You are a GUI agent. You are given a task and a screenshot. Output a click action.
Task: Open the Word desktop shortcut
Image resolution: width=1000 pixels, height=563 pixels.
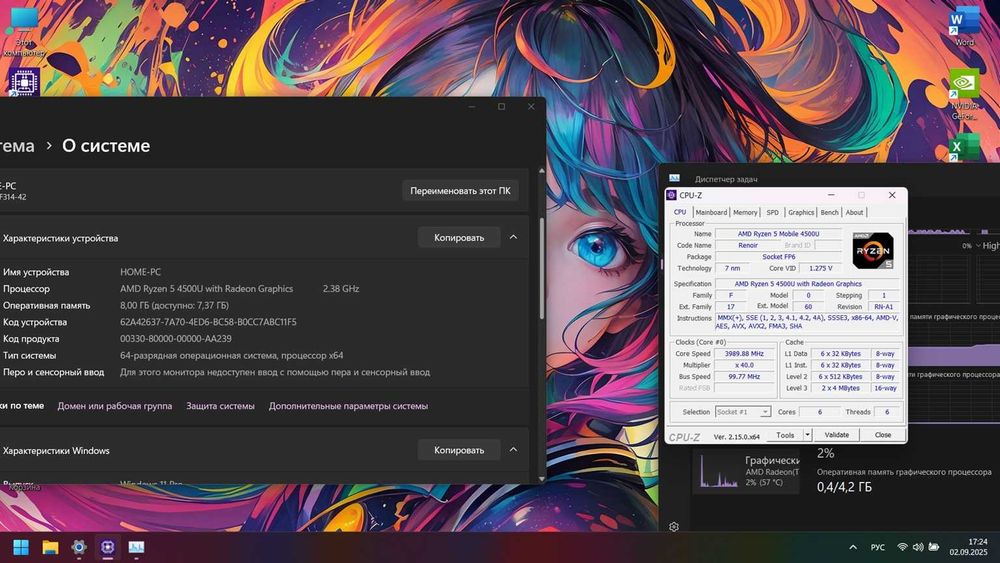coord(964,26)
